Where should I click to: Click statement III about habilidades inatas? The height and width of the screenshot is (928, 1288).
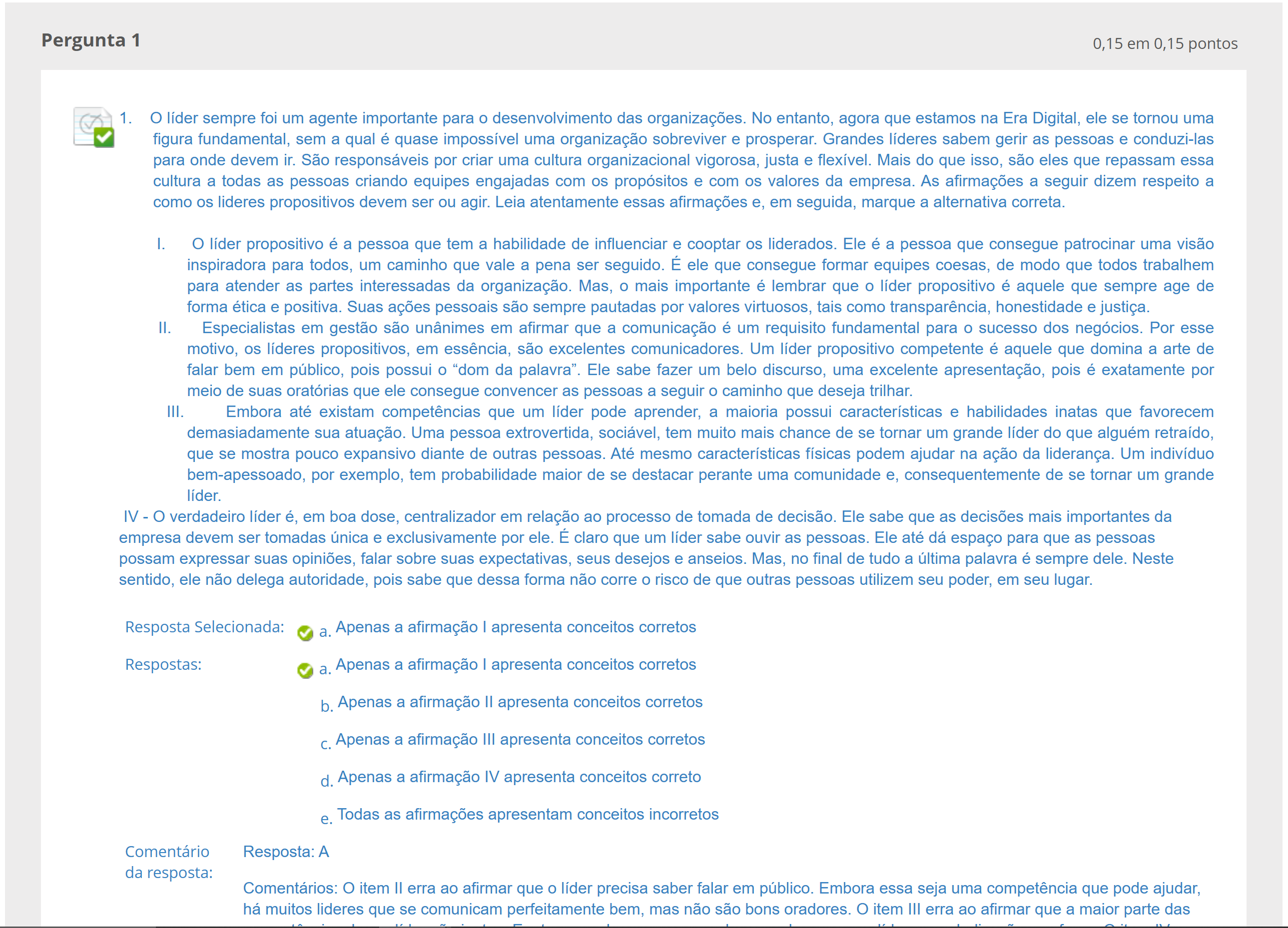[699, 454]
